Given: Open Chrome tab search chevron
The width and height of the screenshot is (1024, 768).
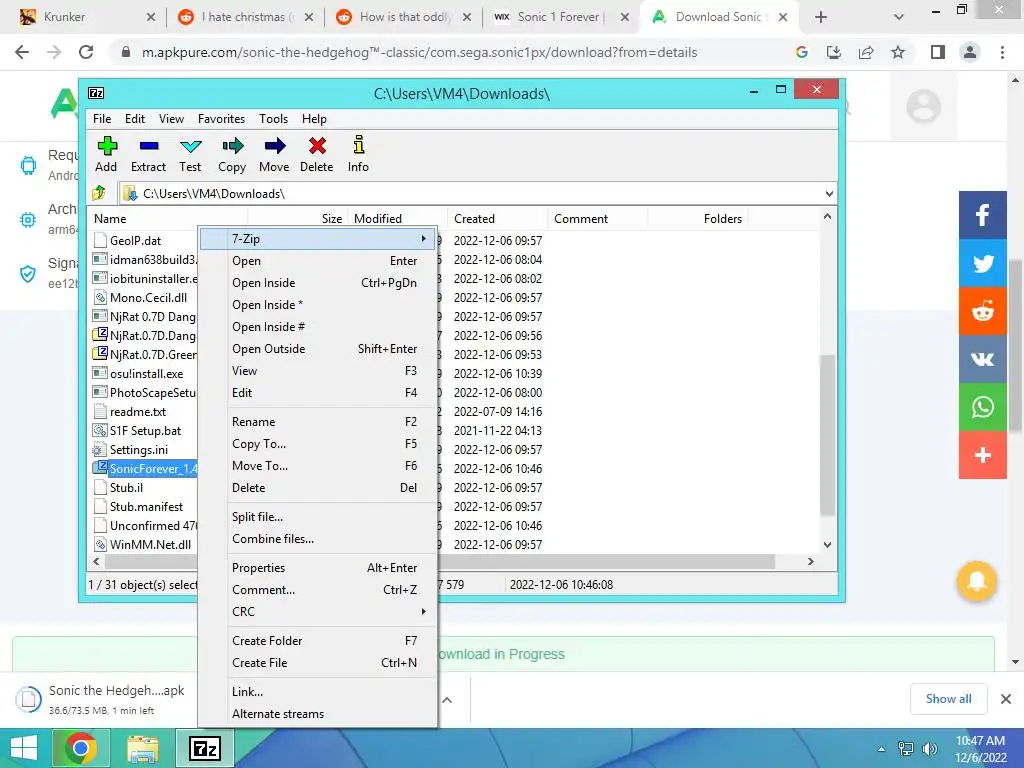Looking at the screenshot, I should [x=899, y=17].
